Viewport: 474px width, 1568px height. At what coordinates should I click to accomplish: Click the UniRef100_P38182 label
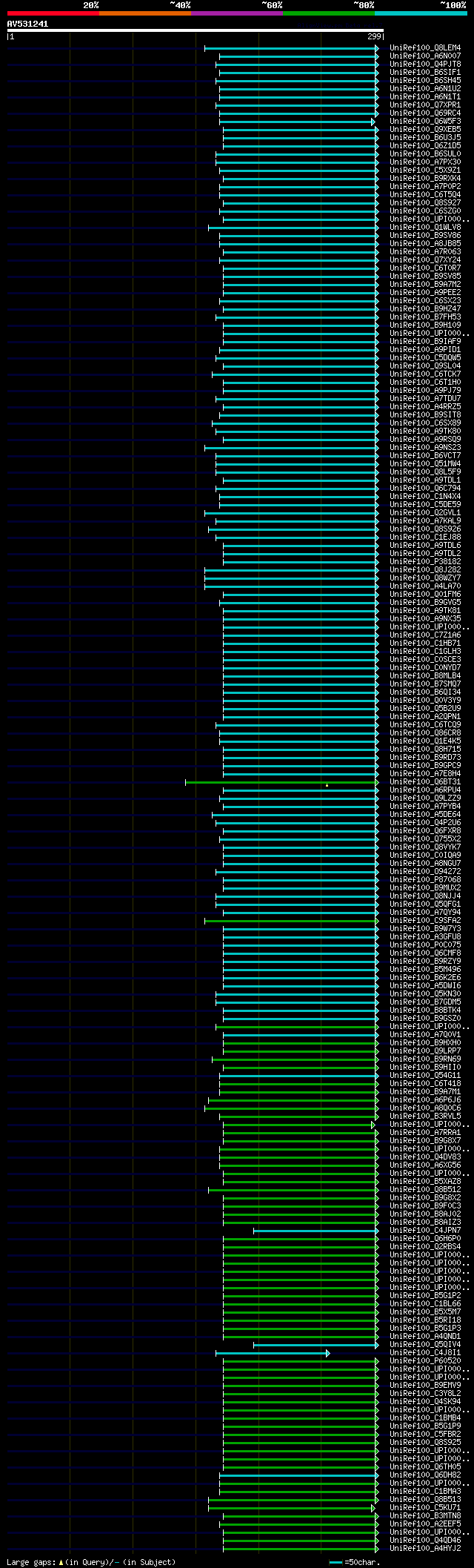(x=425, y=562)
